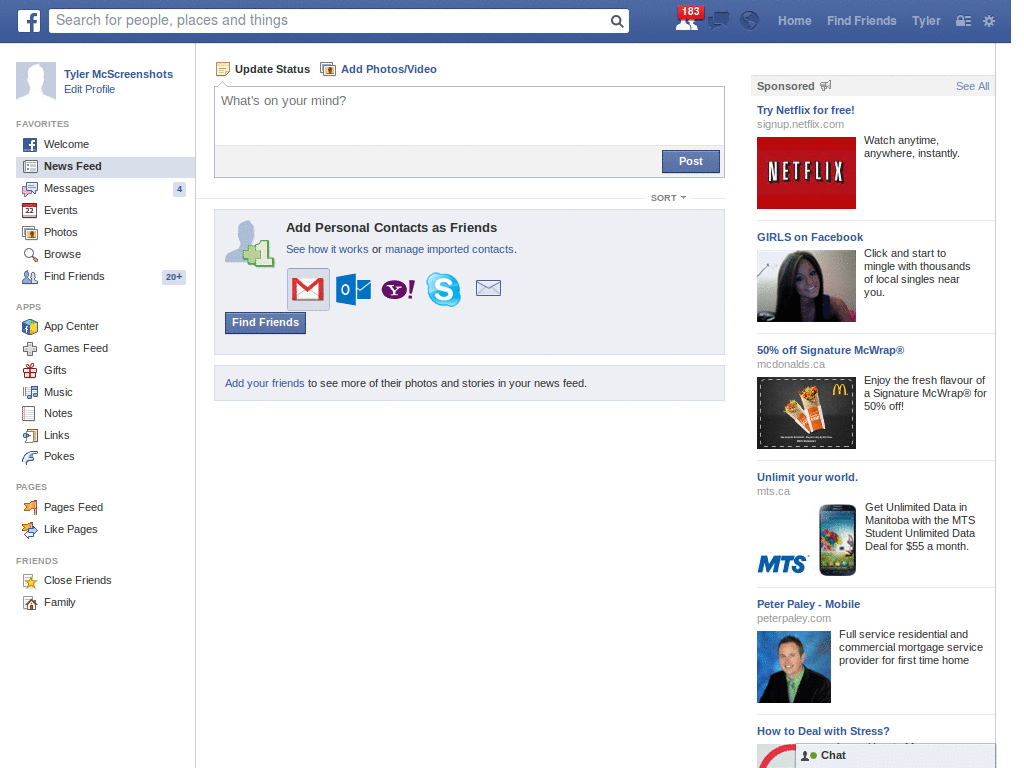
Task: Click the Welcome sidebar icon
Action: pyautogui.click(x=30, y=145)
